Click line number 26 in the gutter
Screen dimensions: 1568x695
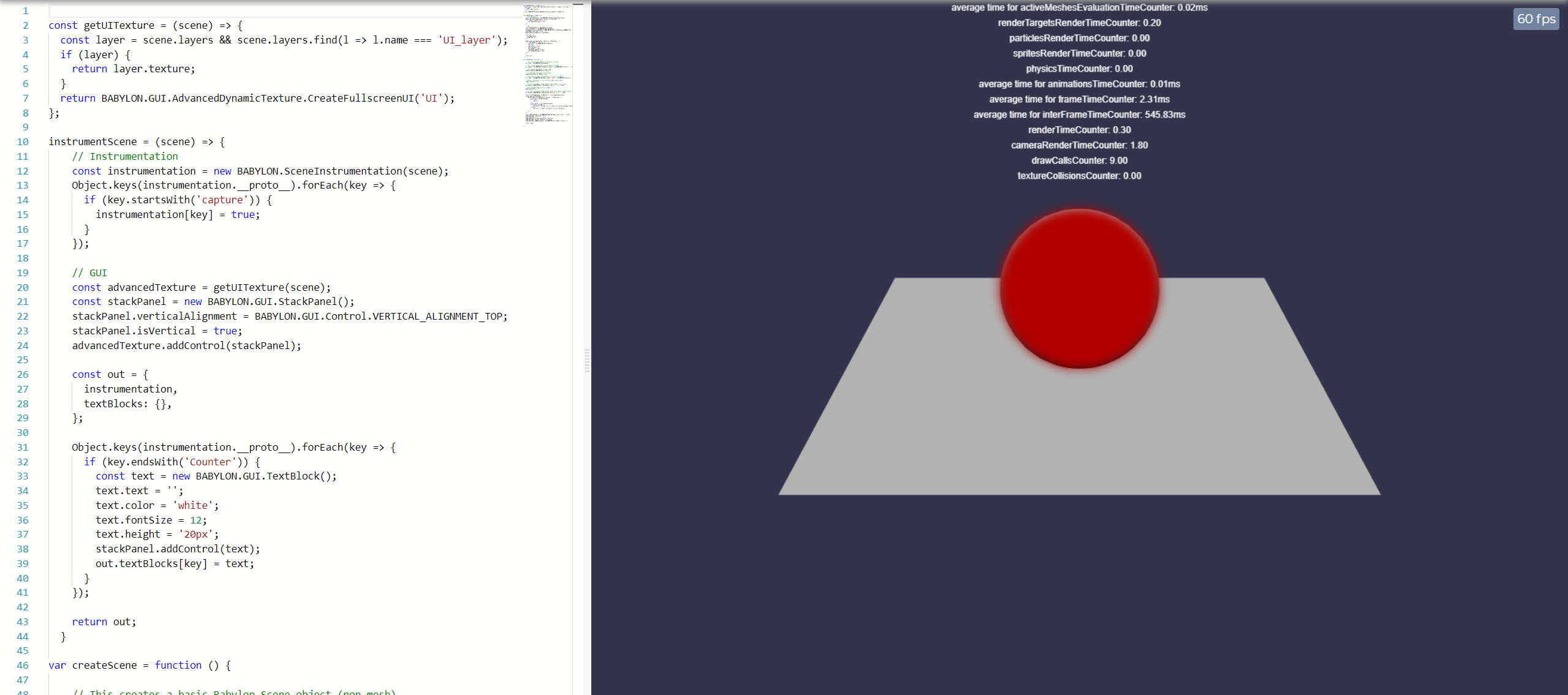tap(23, 374)
